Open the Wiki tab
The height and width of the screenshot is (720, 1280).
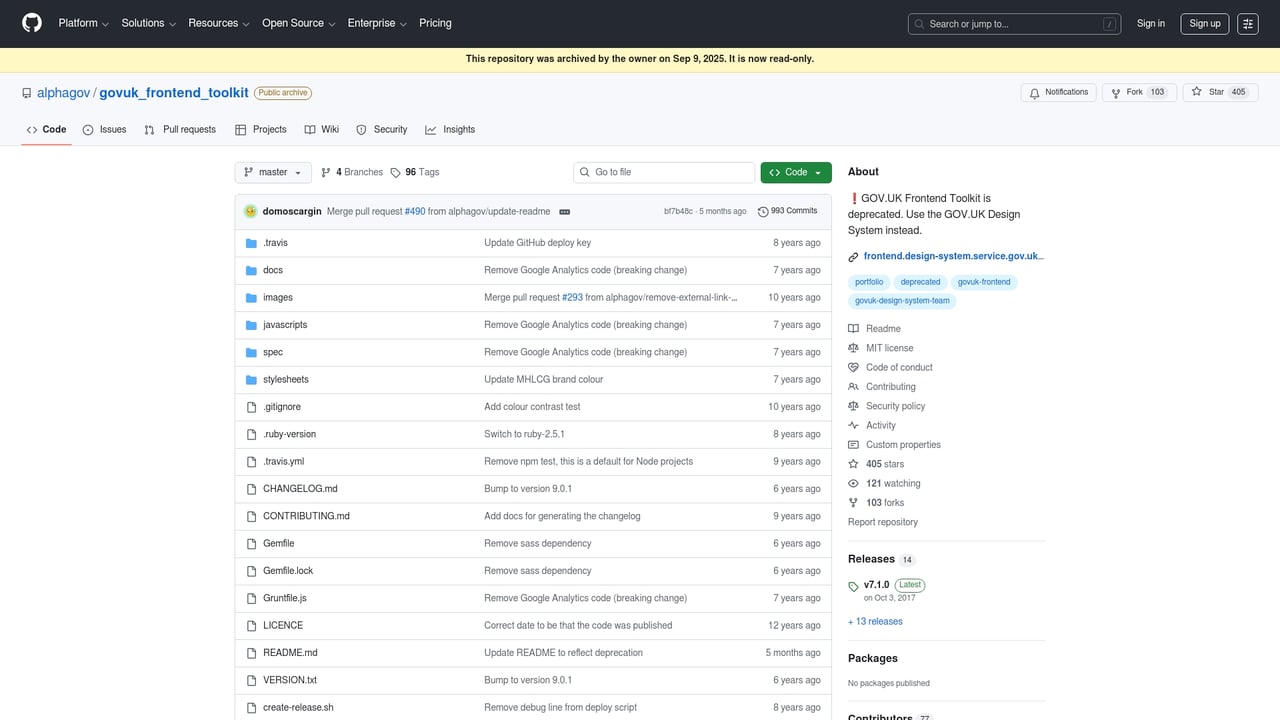coord(321,129)
